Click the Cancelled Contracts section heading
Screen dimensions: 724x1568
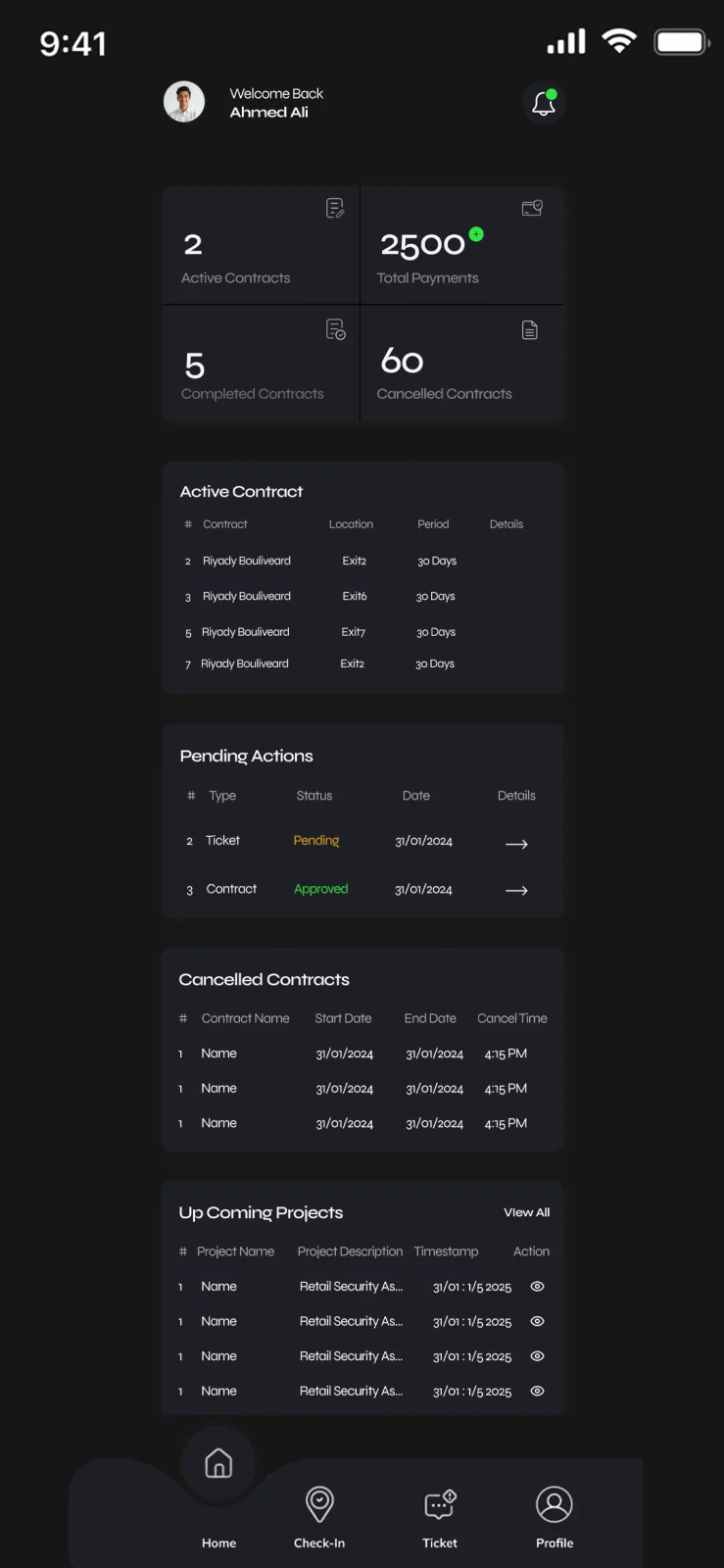pos(264,980)
